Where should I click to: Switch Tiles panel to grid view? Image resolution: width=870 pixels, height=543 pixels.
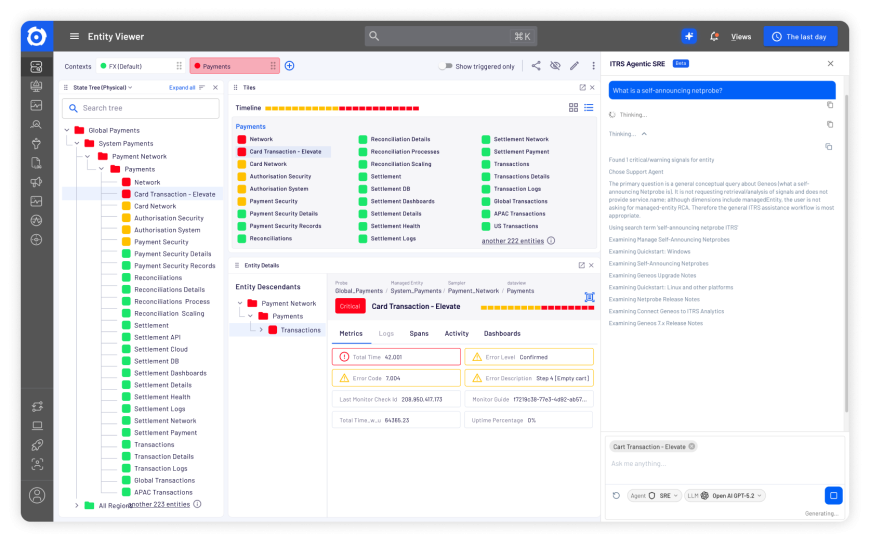[x=573, y=108]
